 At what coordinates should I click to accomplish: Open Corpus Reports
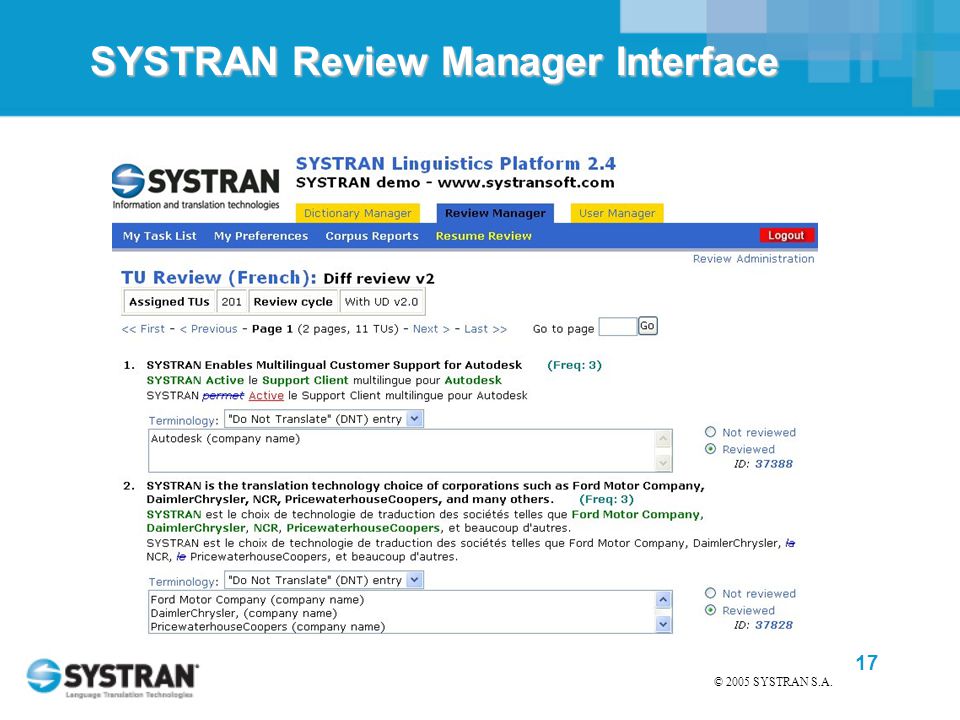tap(372, 236)
